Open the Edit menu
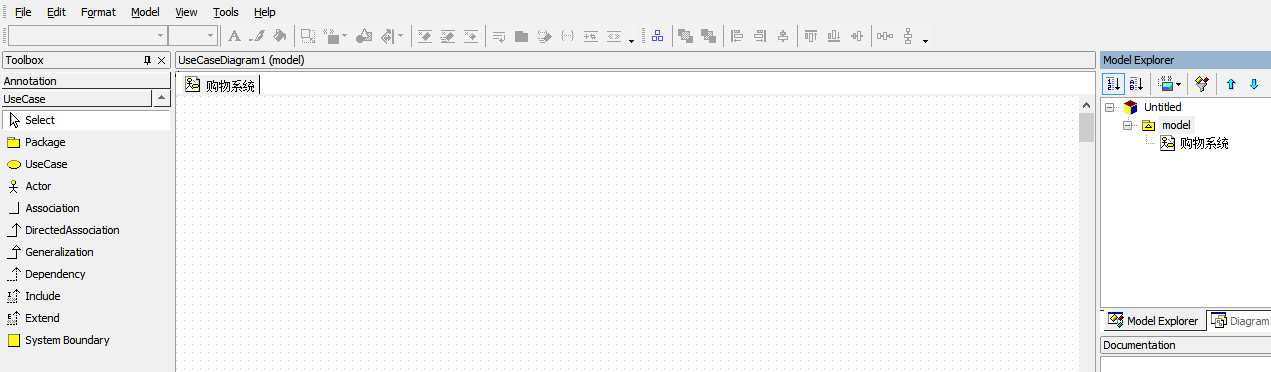This screenshot has width=1271, height=372. pos(56,12)
